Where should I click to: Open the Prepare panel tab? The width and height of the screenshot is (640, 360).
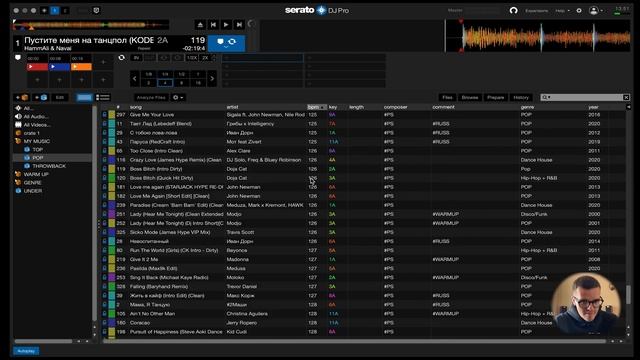[496, 98]
